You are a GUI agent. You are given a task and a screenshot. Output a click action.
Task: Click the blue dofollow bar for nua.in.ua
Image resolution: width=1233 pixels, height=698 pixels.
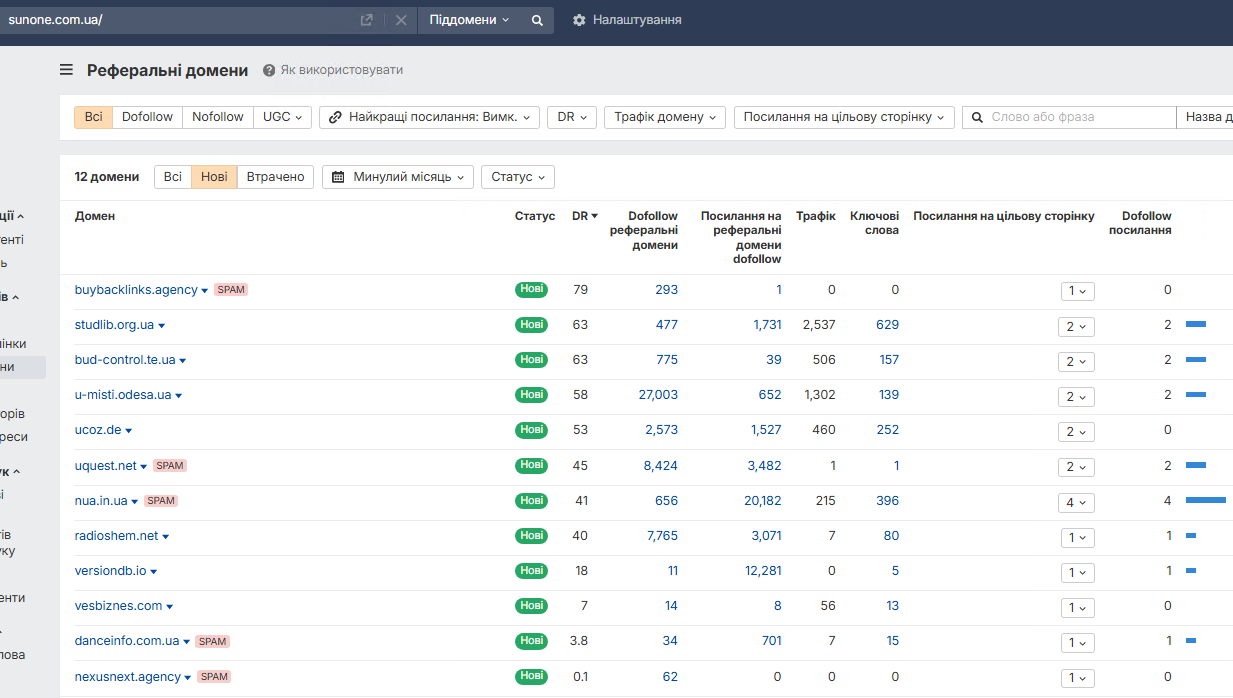point(1205,500)
